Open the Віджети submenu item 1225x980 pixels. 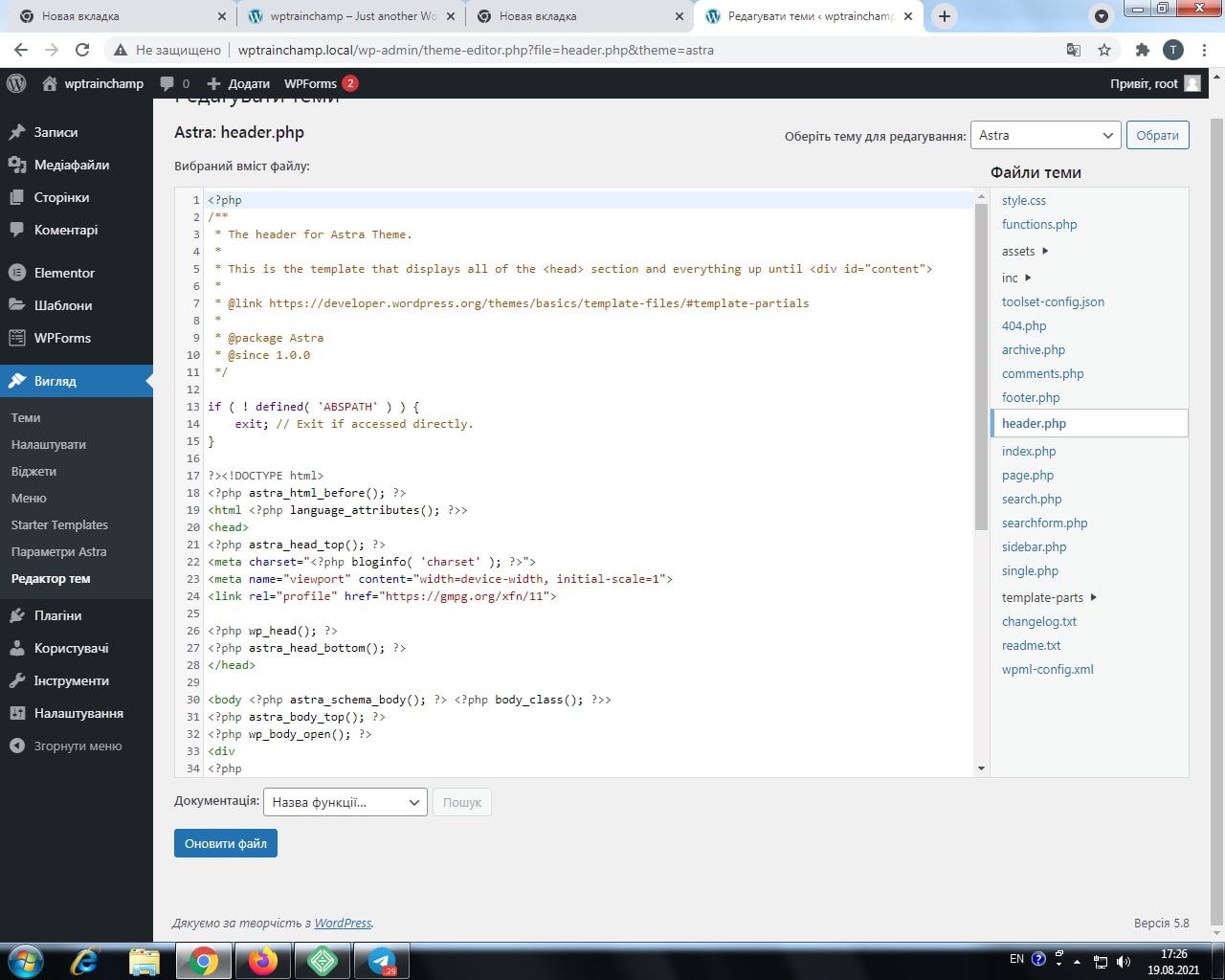pos(33,471)
